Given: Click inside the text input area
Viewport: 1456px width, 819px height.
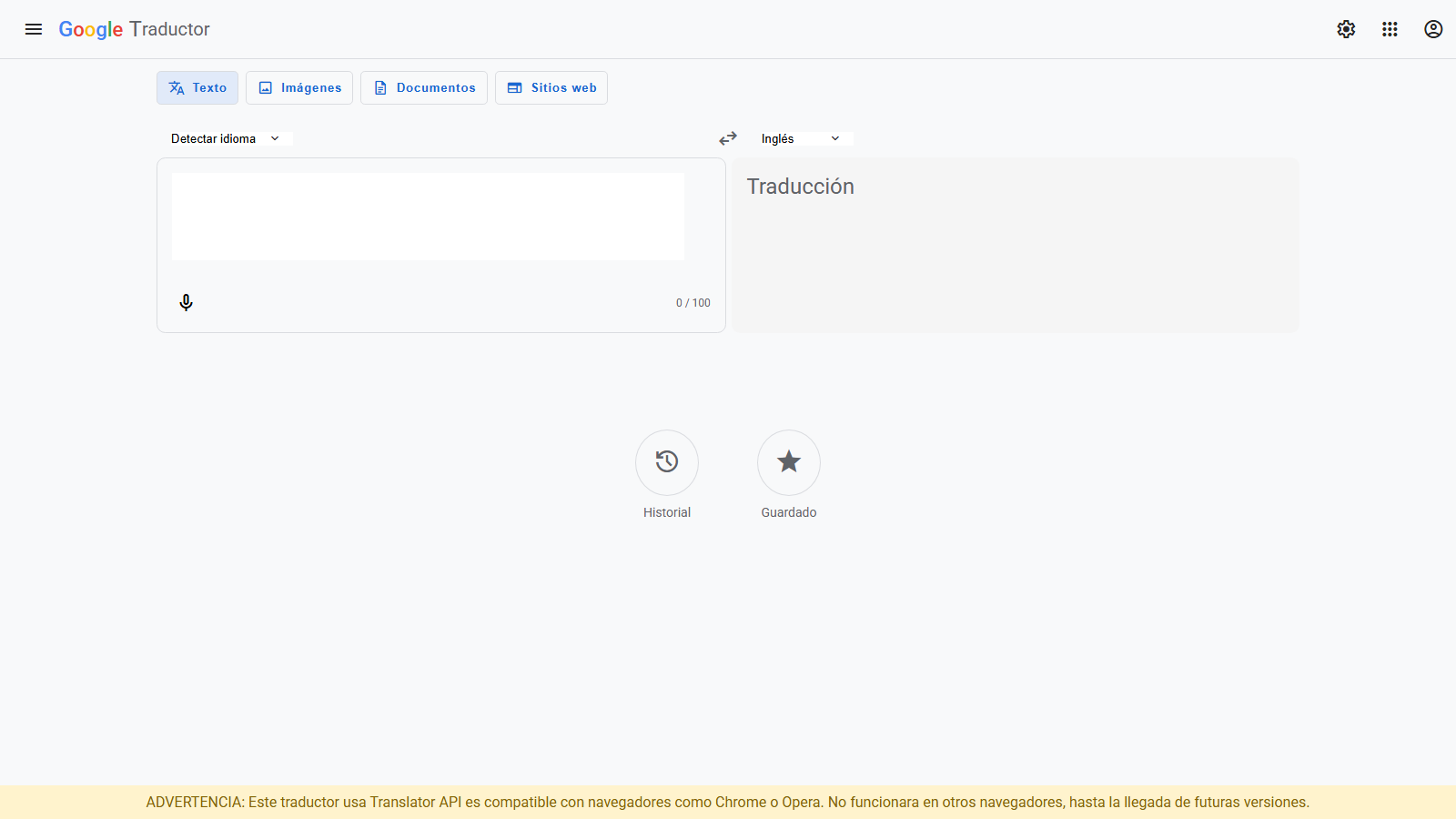Looking at the screenshot, I should pos(427,216).
